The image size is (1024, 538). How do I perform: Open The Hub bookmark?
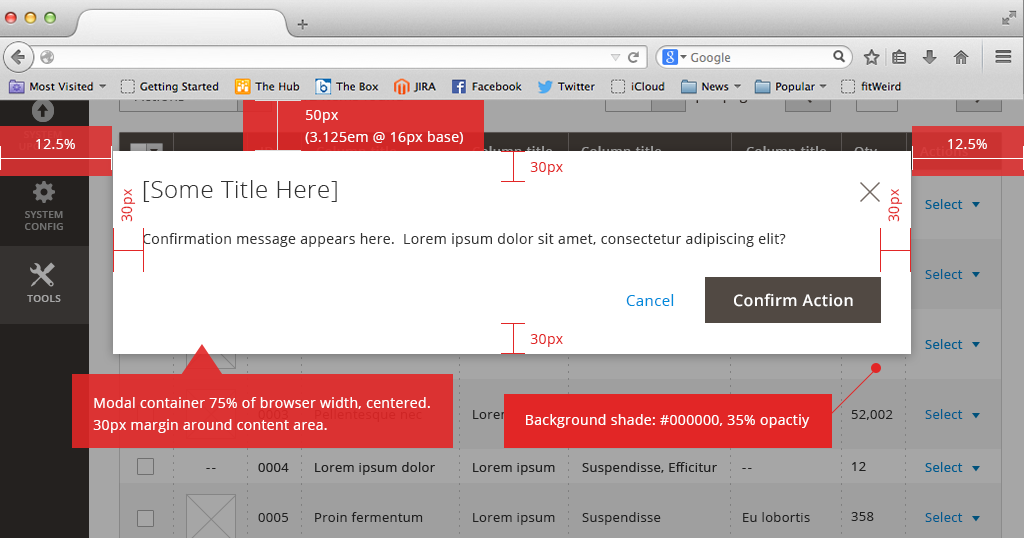267,86
